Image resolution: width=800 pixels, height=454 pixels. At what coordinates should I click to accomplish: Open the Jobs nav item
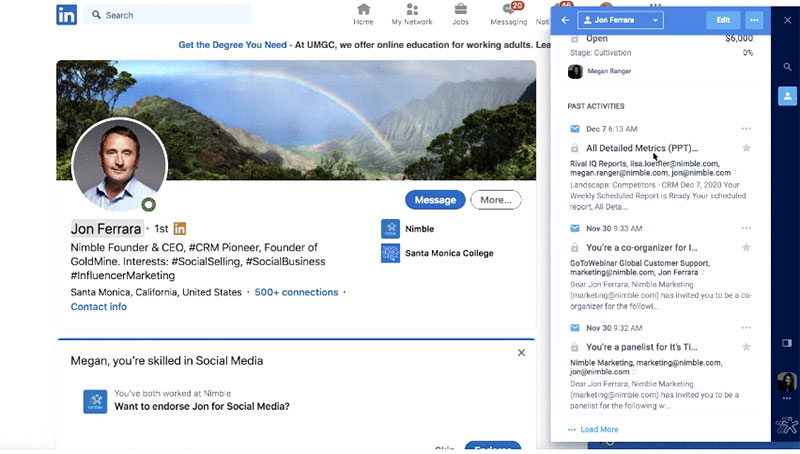point(460,14)
